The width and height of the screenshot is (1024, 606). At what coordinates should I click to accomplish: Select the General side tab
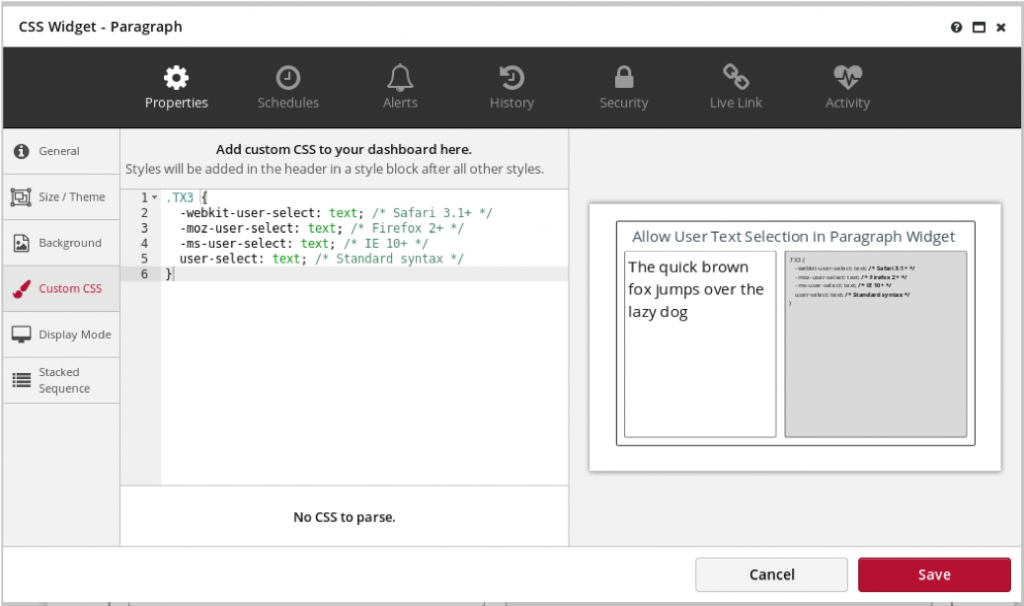61,151
